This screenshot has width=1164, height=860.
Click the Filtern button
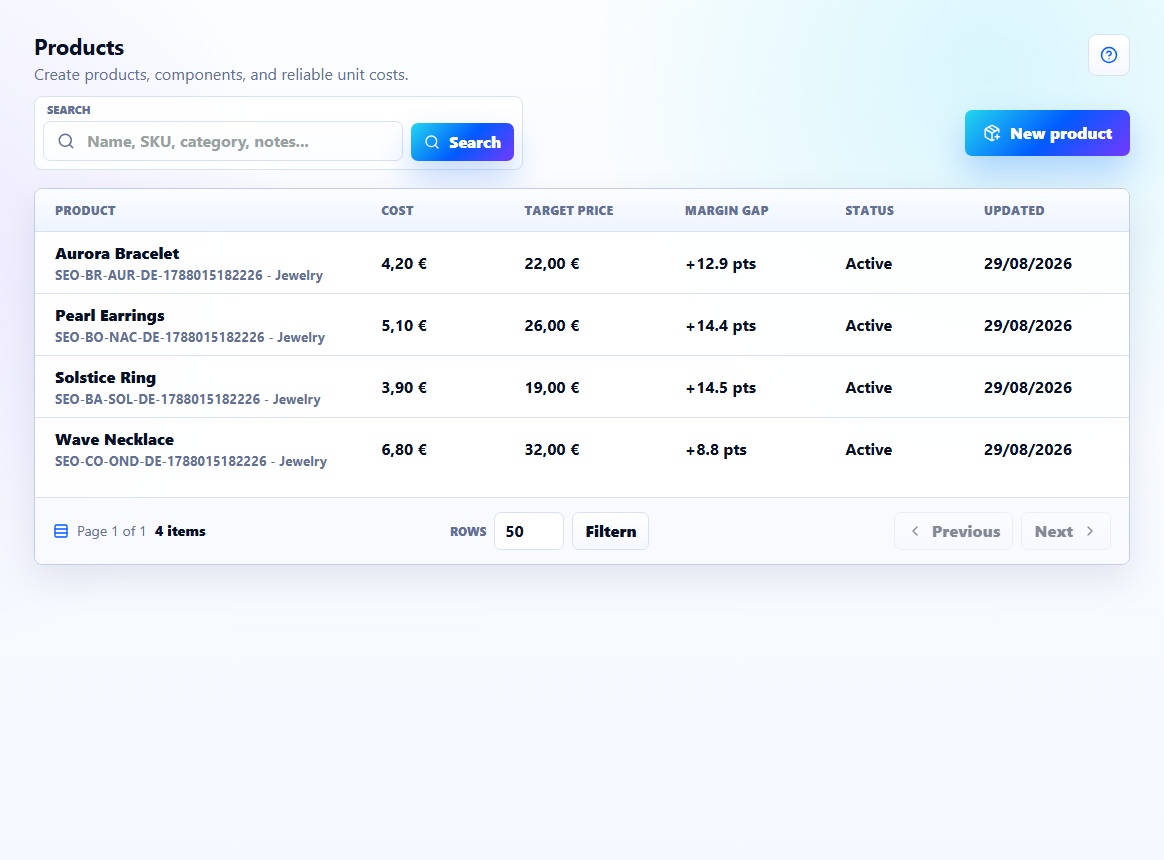pyautogui.click(x=610, y=531)
